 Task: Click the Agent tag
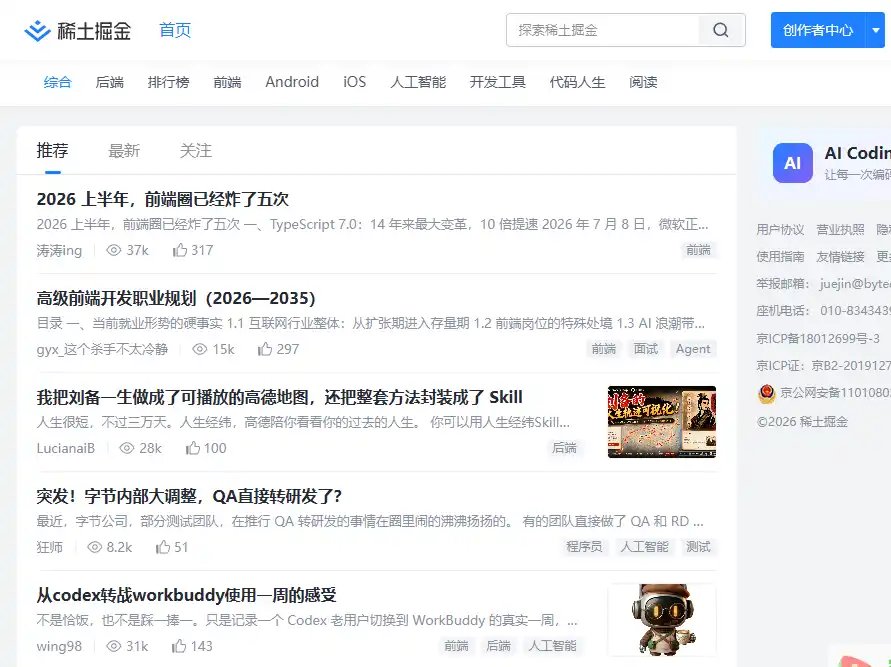tap(693, 349)
